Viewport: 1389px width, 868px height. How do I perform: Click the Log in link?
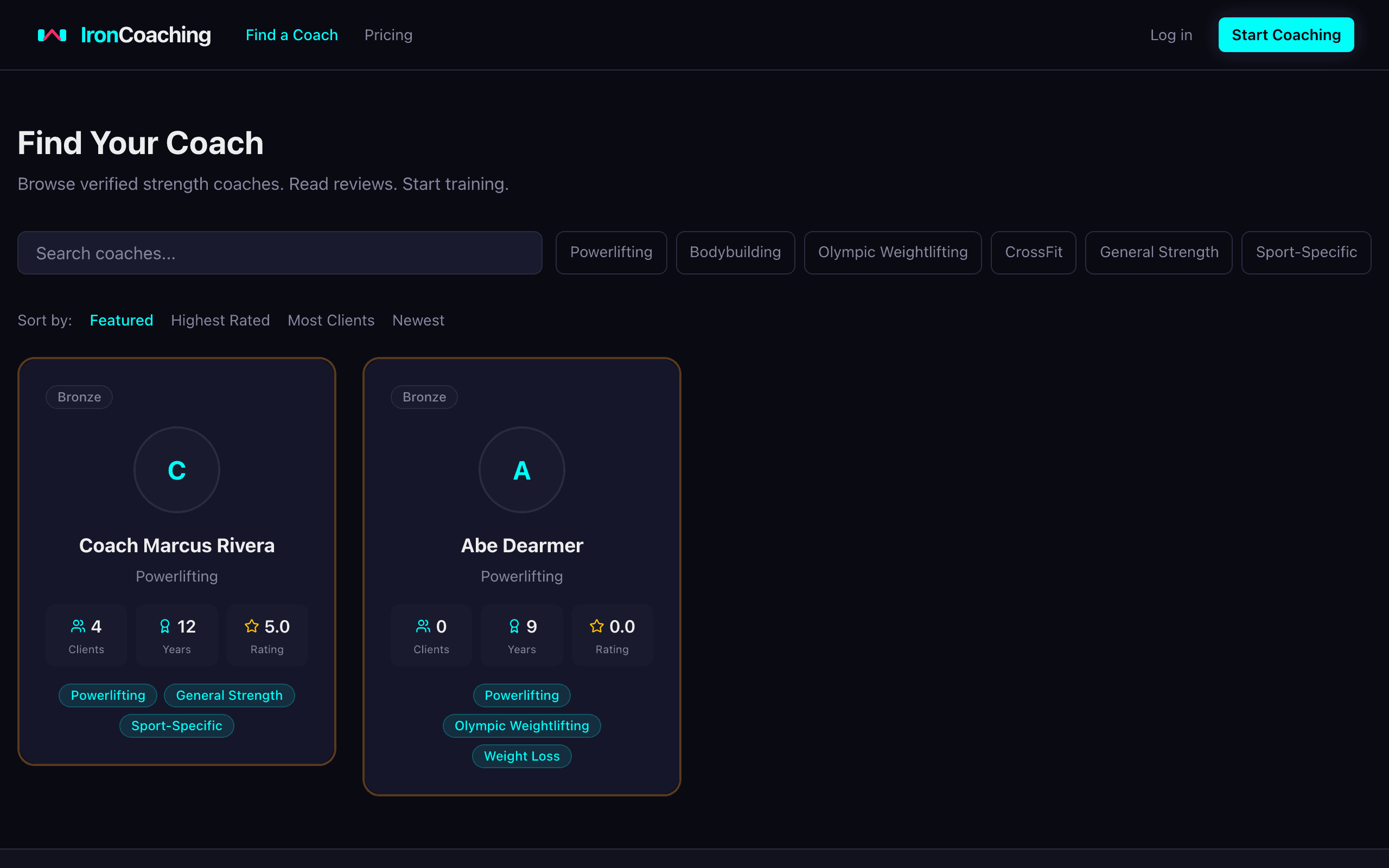(1171, 35)
